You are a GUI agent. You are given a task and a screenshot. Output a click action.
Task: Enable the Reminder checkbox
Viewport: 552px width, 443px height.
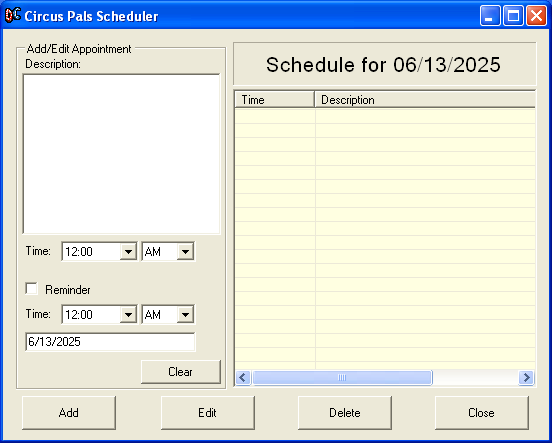32,289
